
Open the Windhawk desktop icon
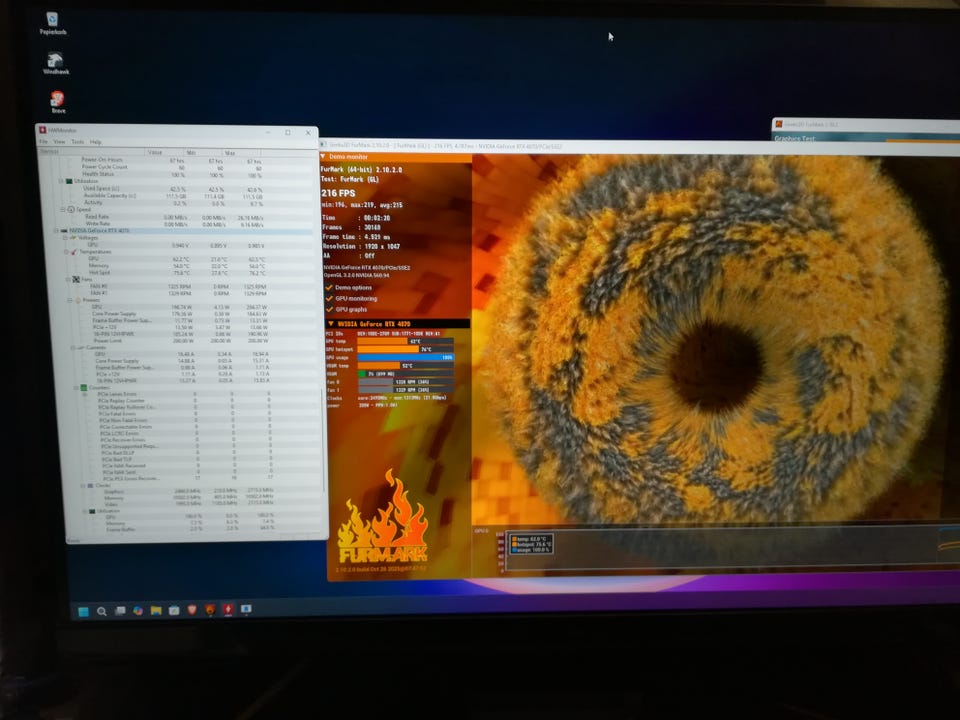[x=55, y=60]
